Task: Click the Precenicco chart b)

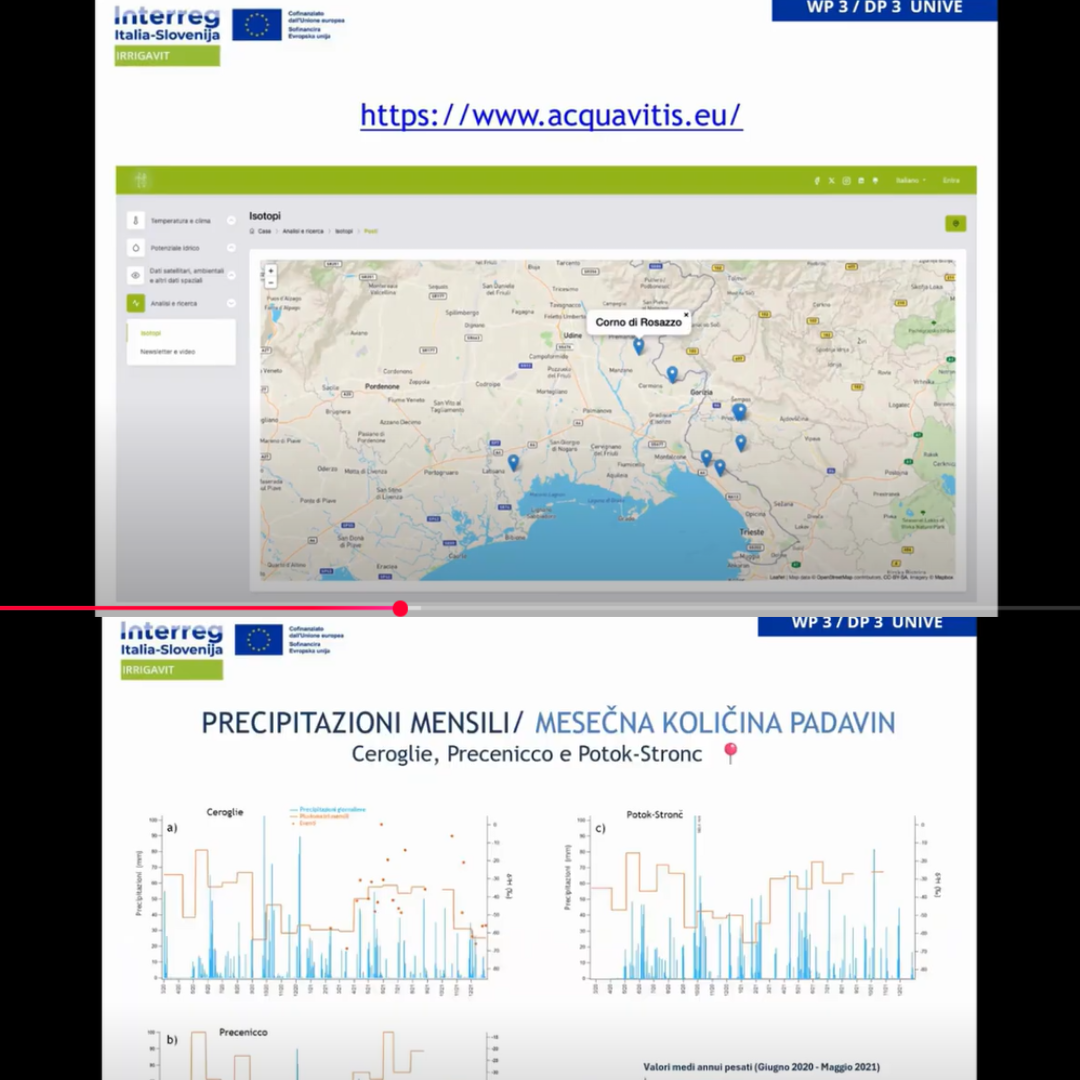Action: click(x=324, y=1052)
